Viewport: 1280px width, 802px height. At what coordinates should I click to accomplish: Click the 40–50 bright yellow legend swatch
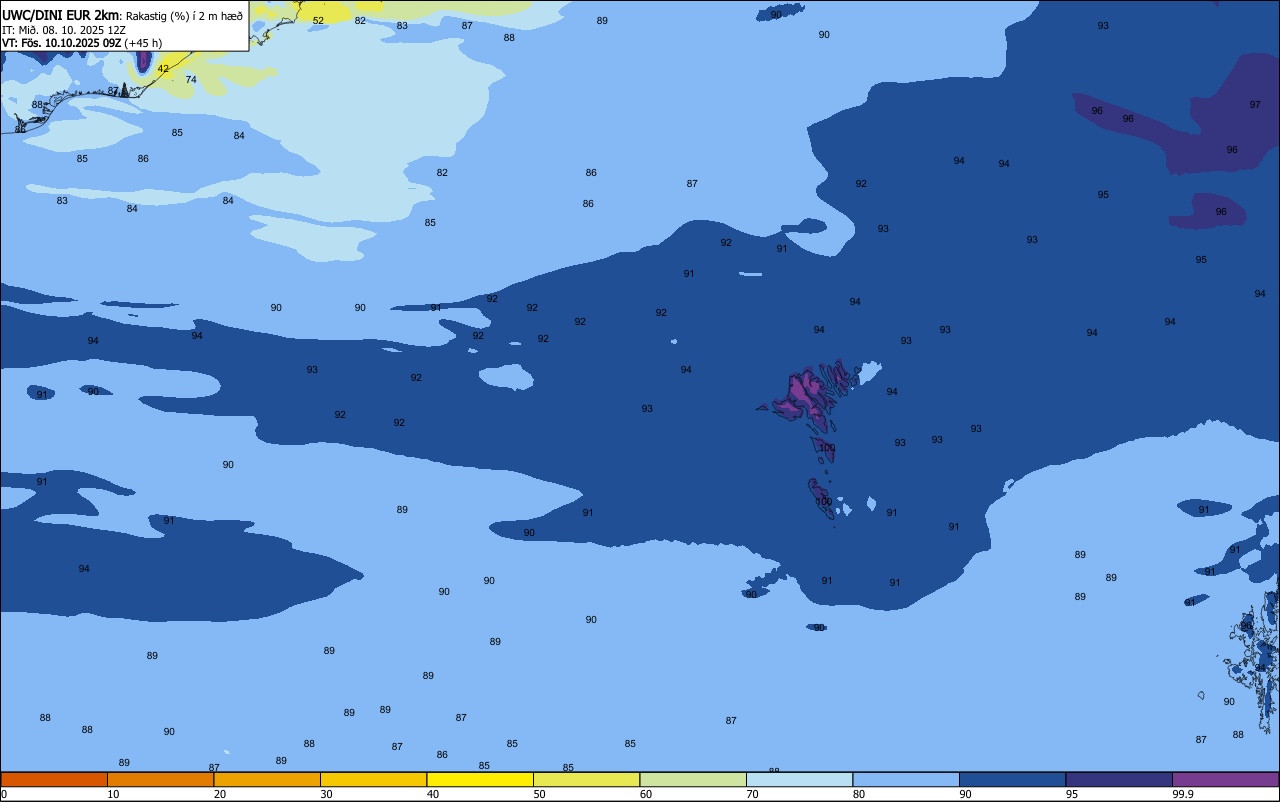click(x=480, y=779)
